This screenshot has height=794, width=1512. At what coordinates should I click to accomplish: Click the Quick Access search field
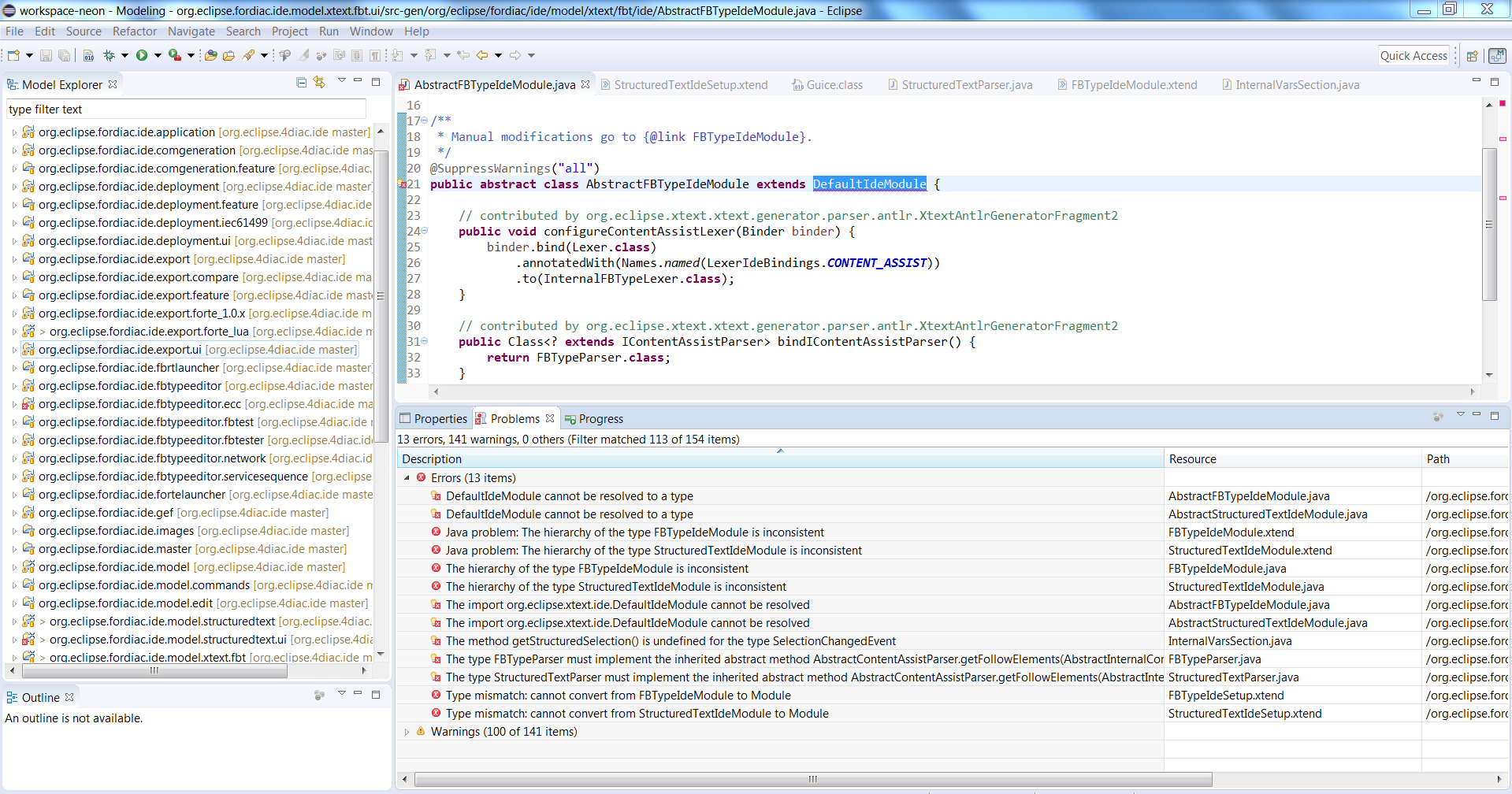coord(1414,56)
